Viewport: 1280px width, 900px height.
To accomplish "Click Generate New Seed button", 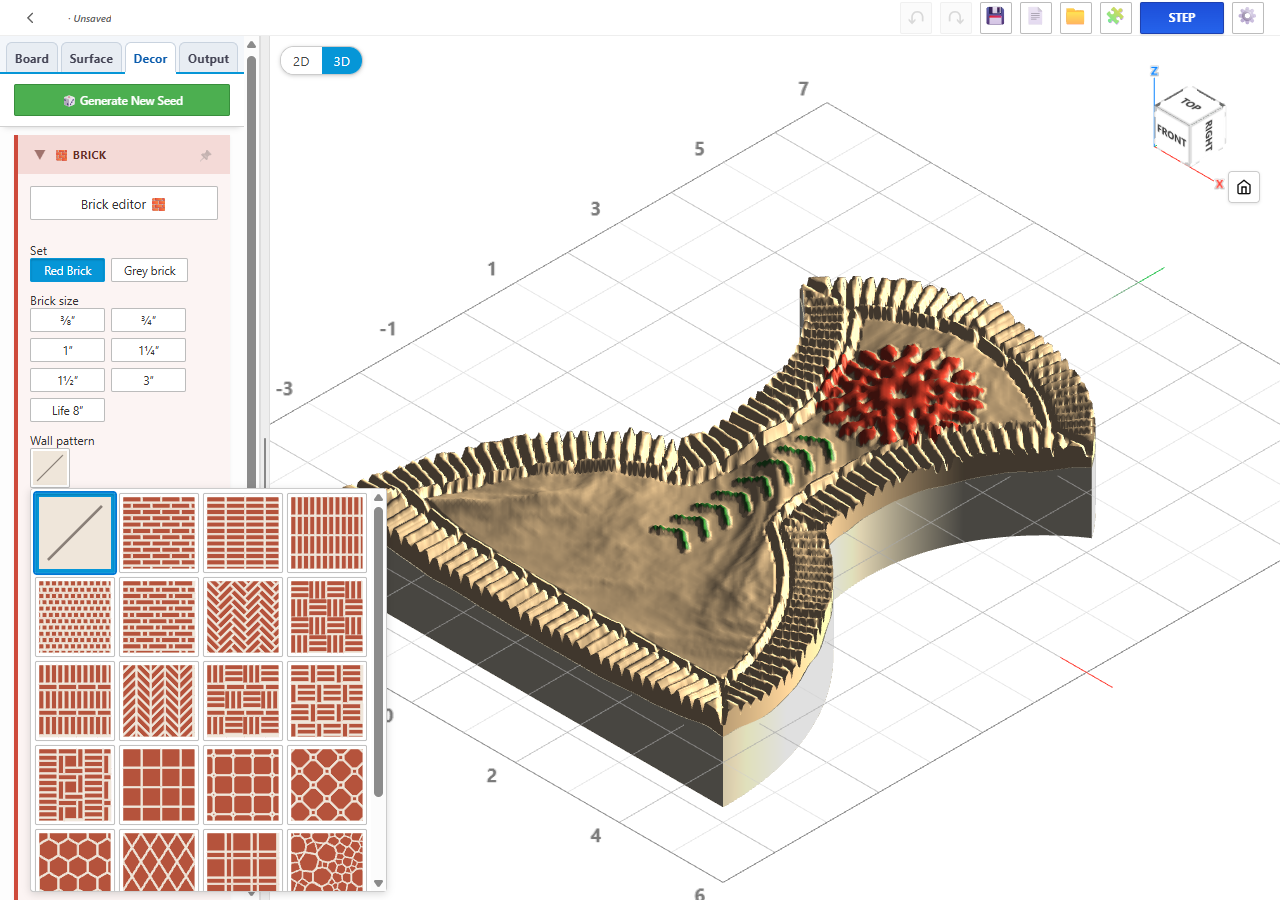I will coord(122,100).
